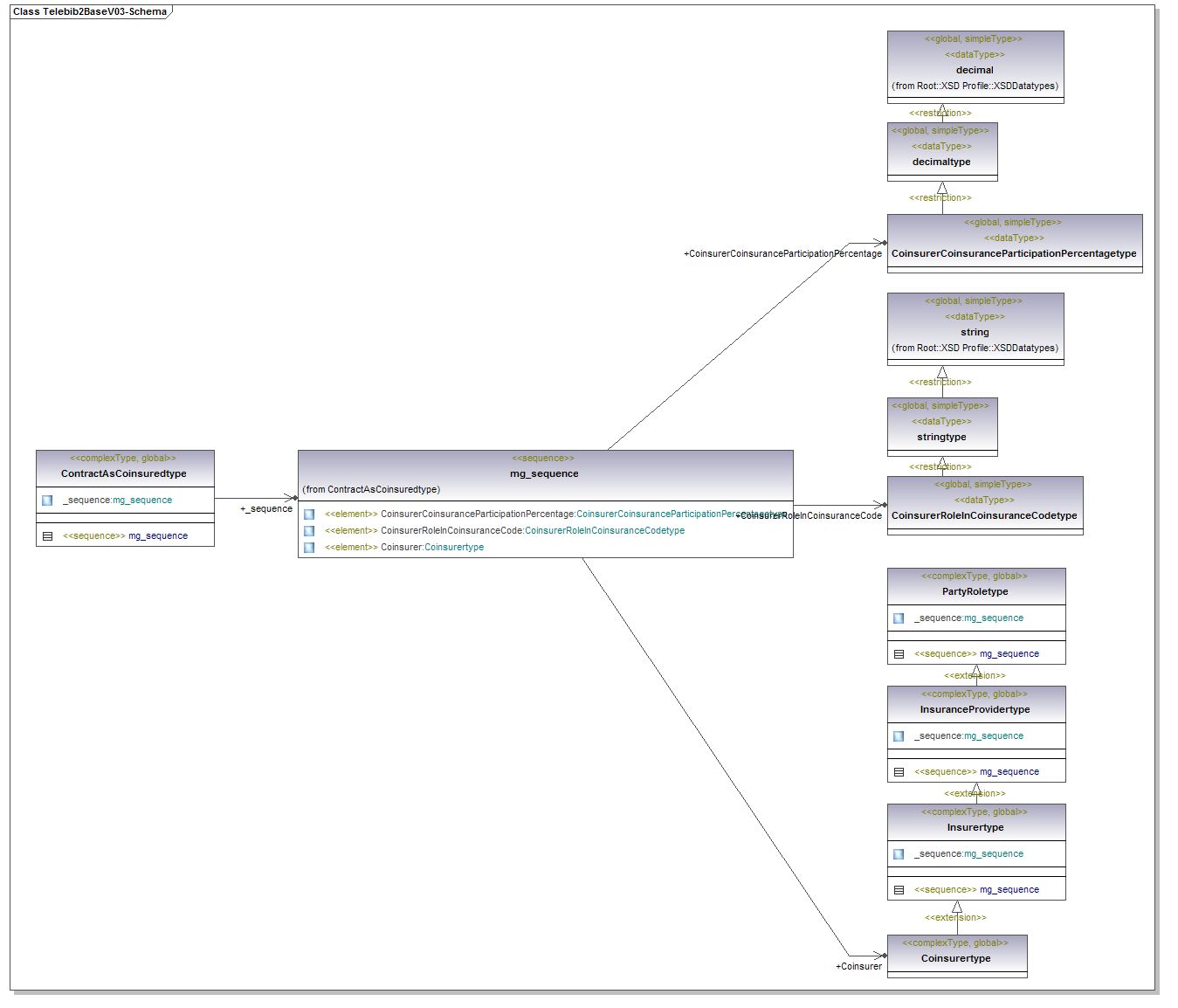This screenshot has width=1178, height=1008.
Task: Click the sequence icon in PartyRoletype's bottom compartment
Action: tap(899, 654)
